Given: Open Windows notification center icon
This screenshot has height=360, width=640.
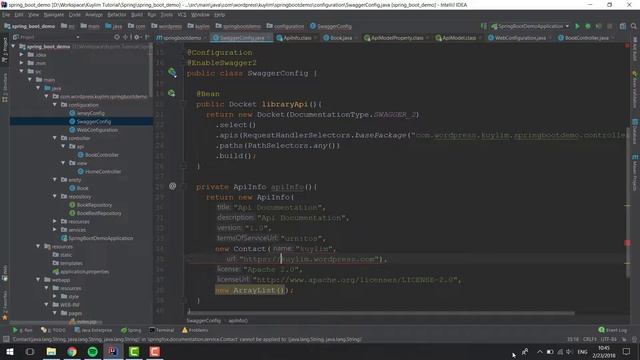Looking at the screenshot, I should [626, 351].
